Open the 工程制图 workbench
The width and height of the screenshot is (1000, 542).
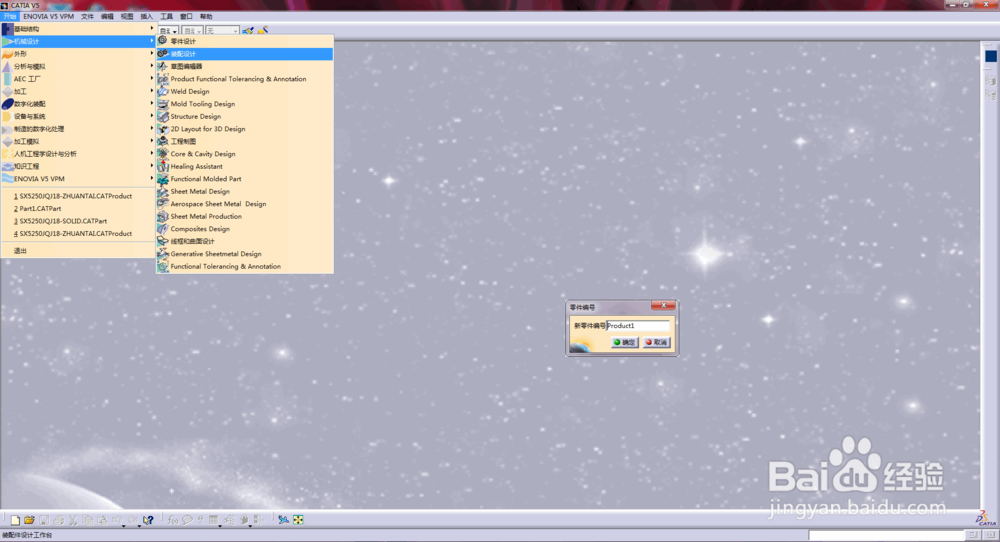(245, 141)
